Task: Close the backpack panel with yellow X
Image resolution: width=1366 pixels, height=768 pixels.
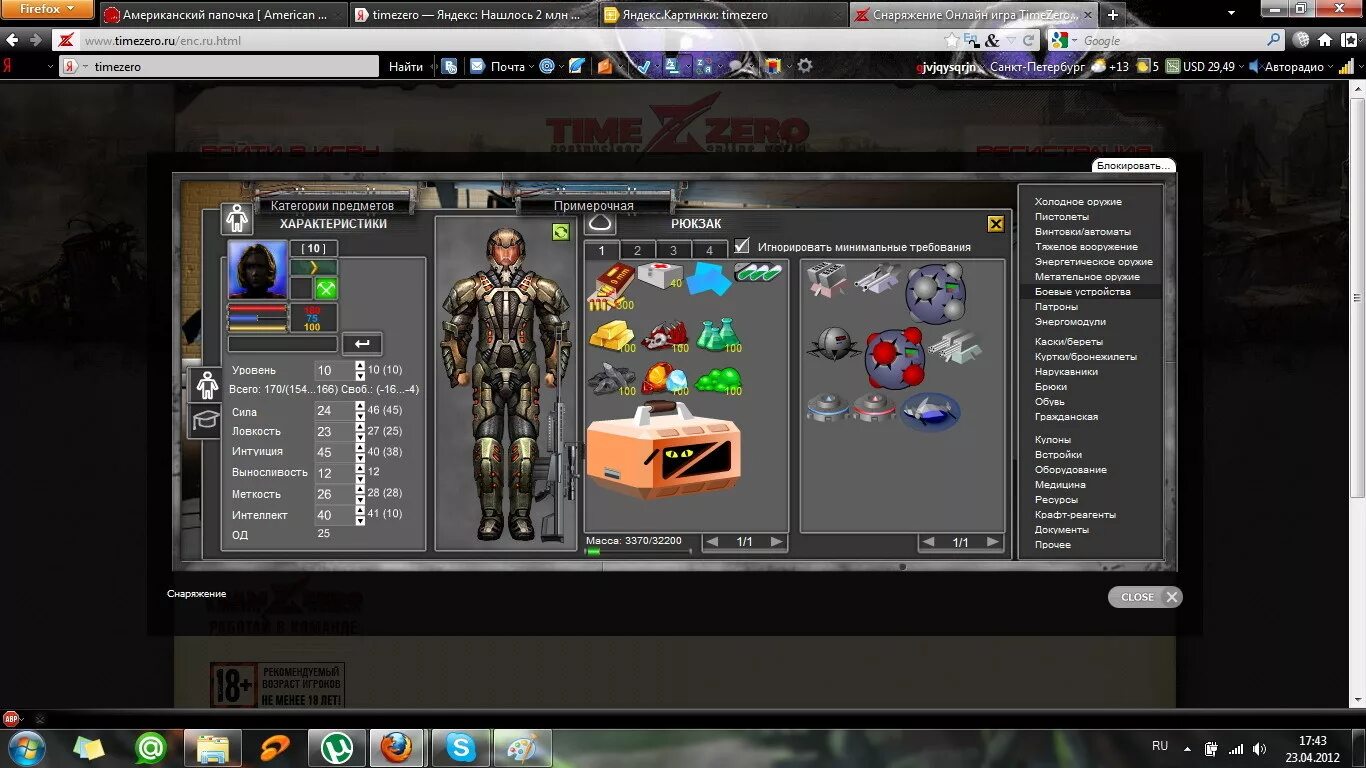Action: tap(995, 224)
